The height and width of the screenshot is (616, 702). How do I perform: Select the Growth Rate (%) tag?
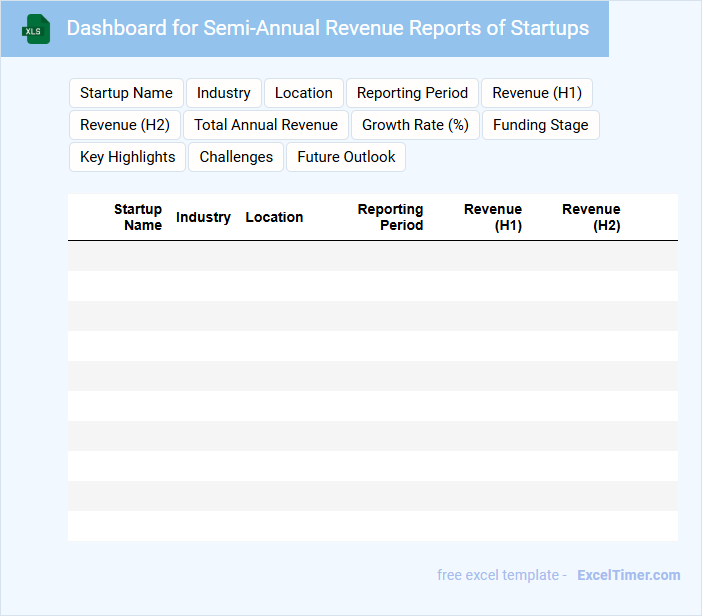(x=415, y=125)
